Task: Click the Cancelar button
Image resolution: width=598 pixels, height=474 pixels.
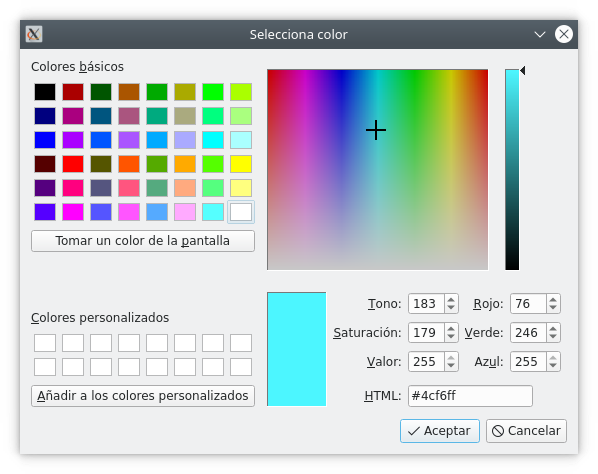Action: [x=526, y=431]
